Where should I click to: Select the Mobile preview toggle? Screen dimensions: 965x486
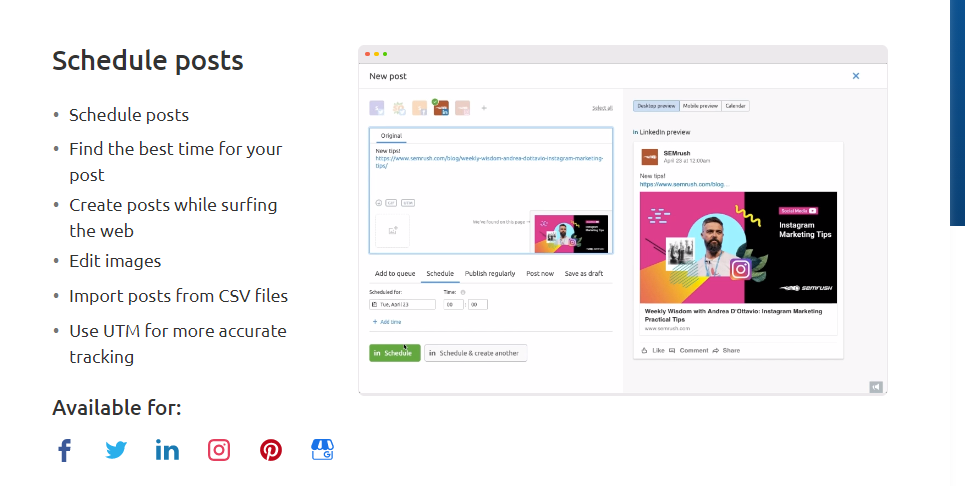pos(700,106)
